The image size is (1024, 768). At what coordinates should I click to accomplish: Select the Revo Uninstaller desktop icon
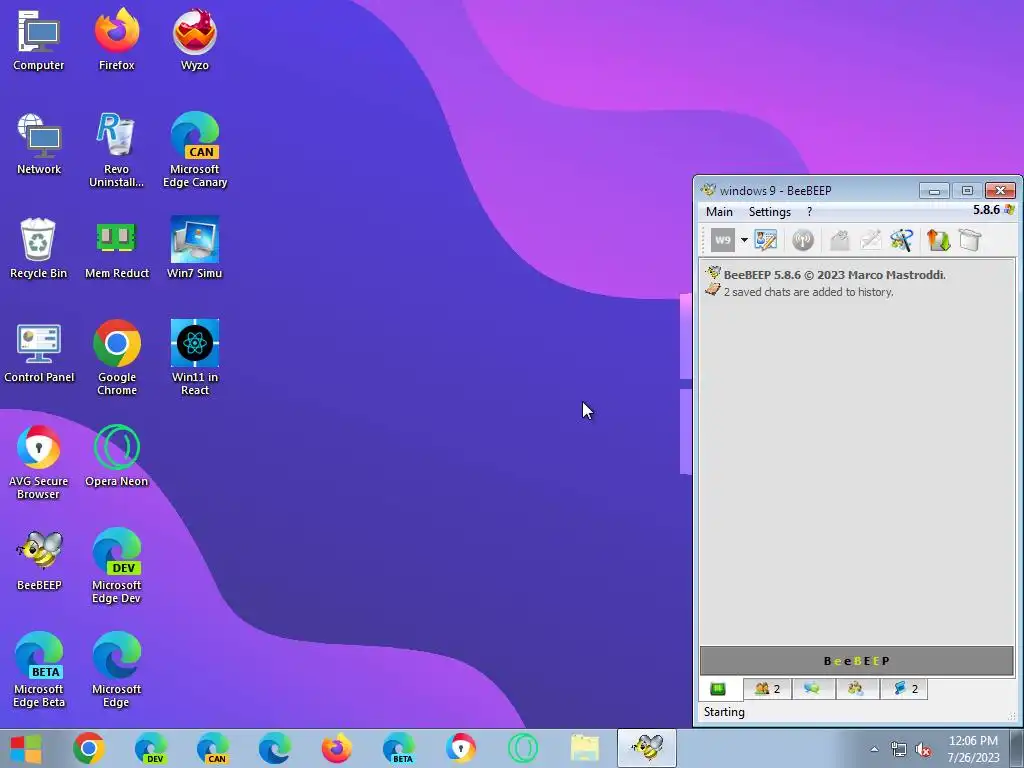(116, 150)
